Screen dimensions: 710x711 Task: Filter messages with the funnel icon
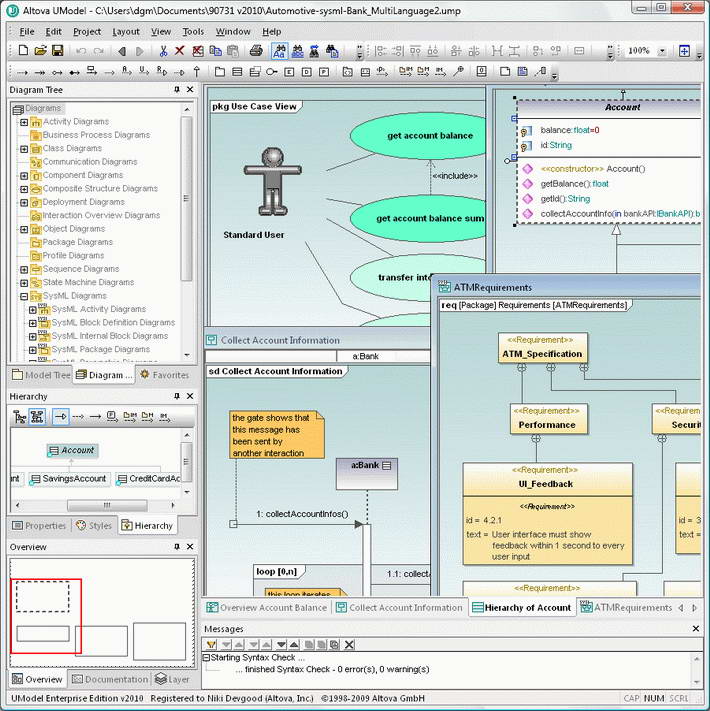tap(211, 644)
